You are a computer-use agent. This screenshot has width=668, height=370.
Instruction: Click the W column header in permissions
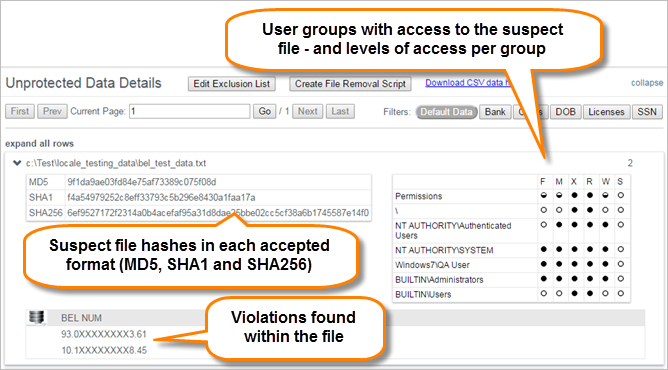(605, 182)
